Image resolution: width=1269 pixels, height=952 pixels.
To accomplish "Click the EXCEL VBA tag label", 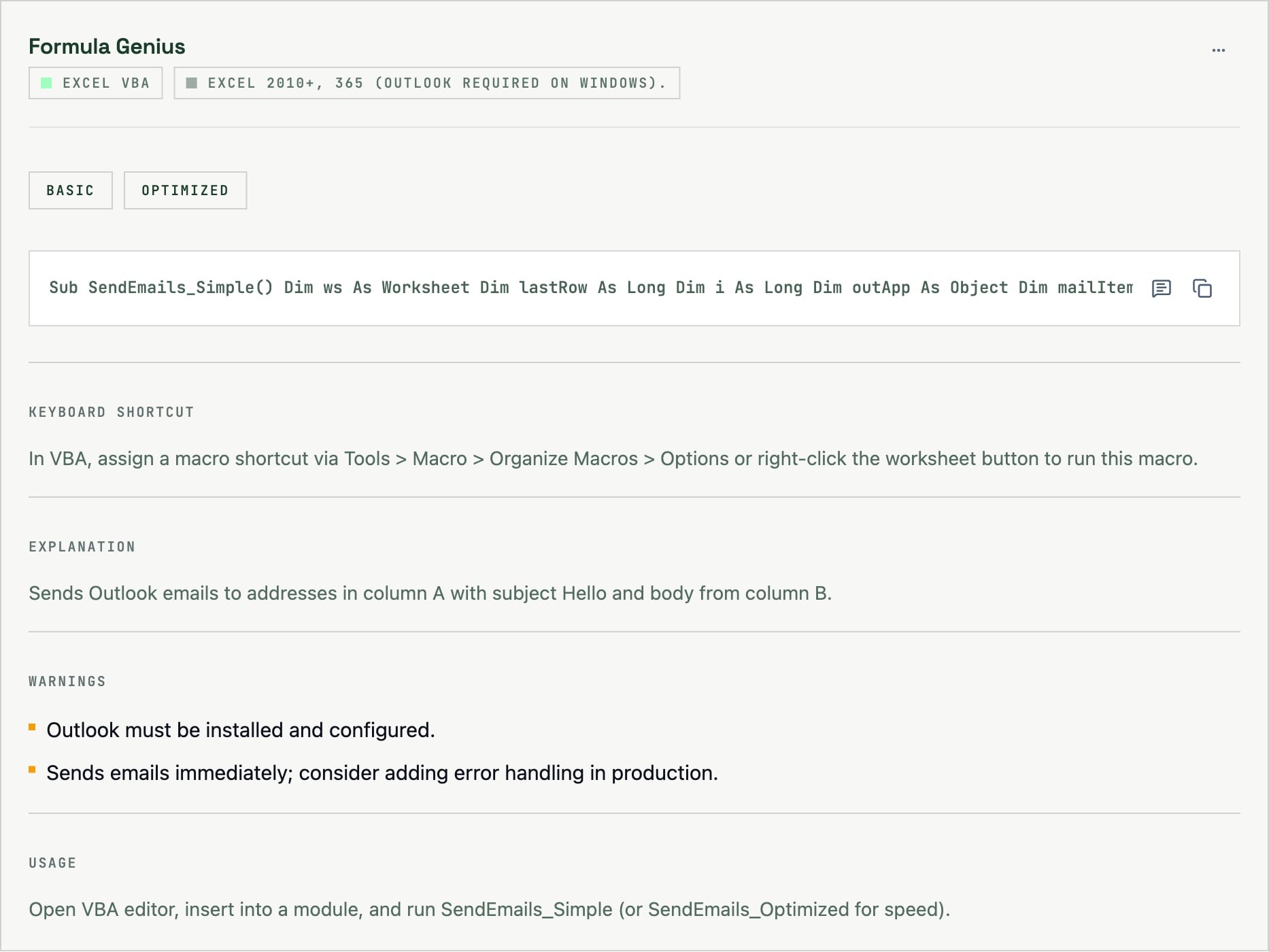I will (x=105, y=83).
